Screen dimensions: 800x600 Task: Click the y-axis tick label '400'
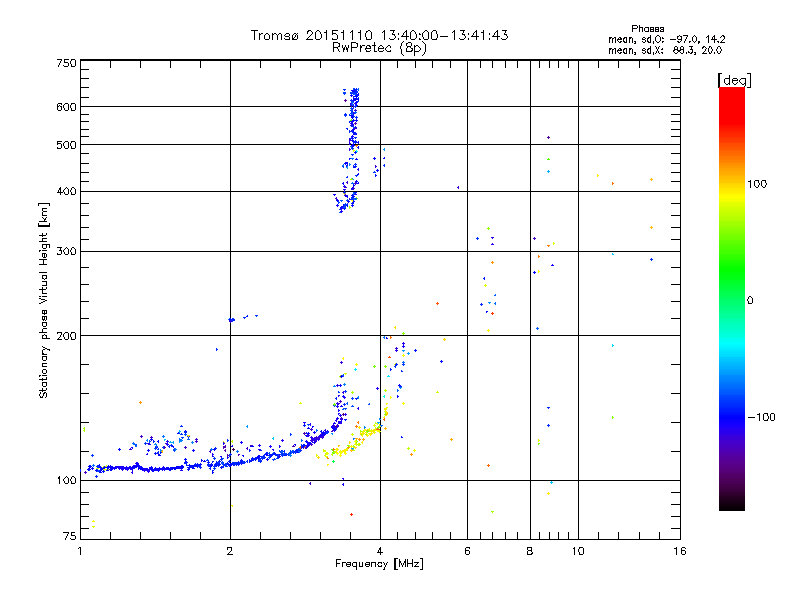tap(66, 191)
